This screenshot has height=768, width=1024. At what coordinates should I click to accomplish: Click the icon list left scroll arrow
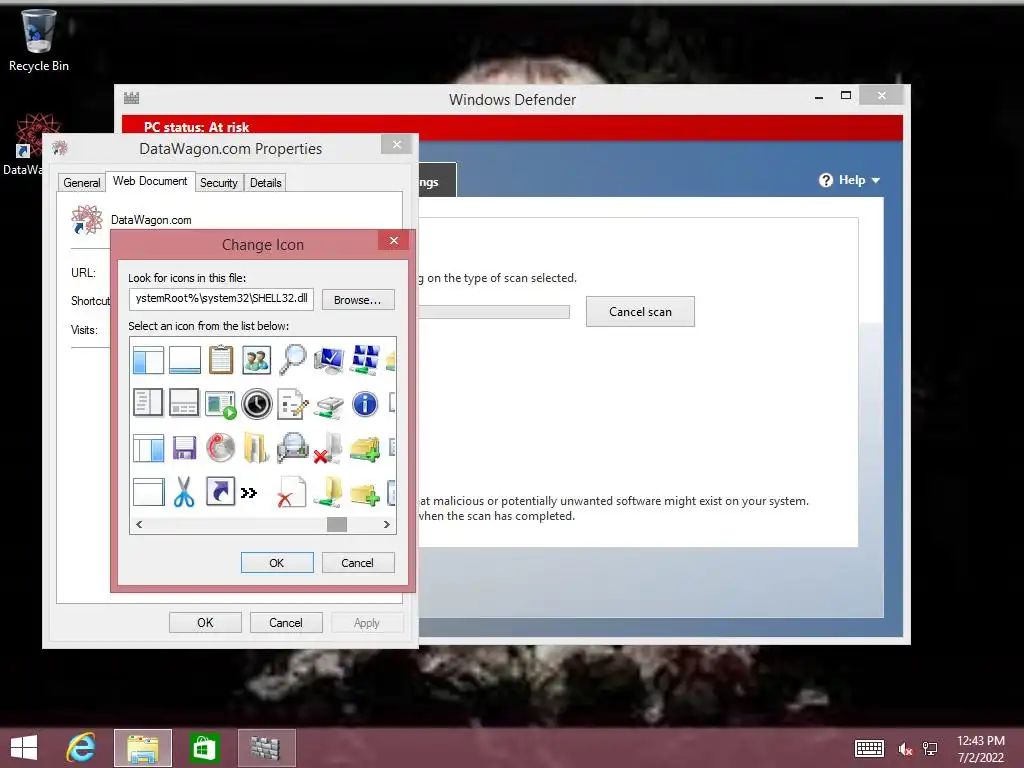coord(139,524)
